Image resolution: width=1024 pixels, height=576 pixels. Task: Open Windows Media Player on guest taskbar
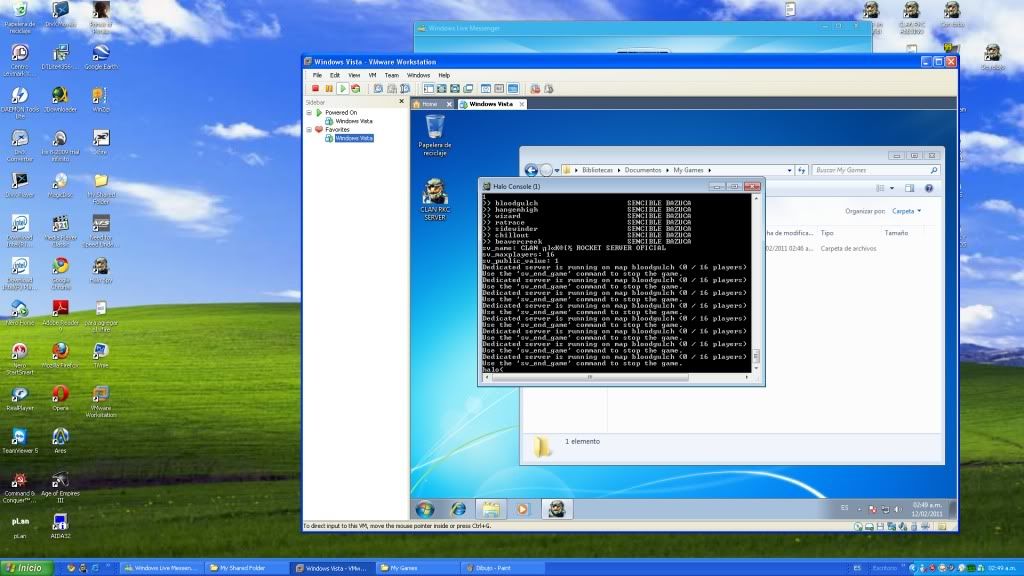click(522, 509)
